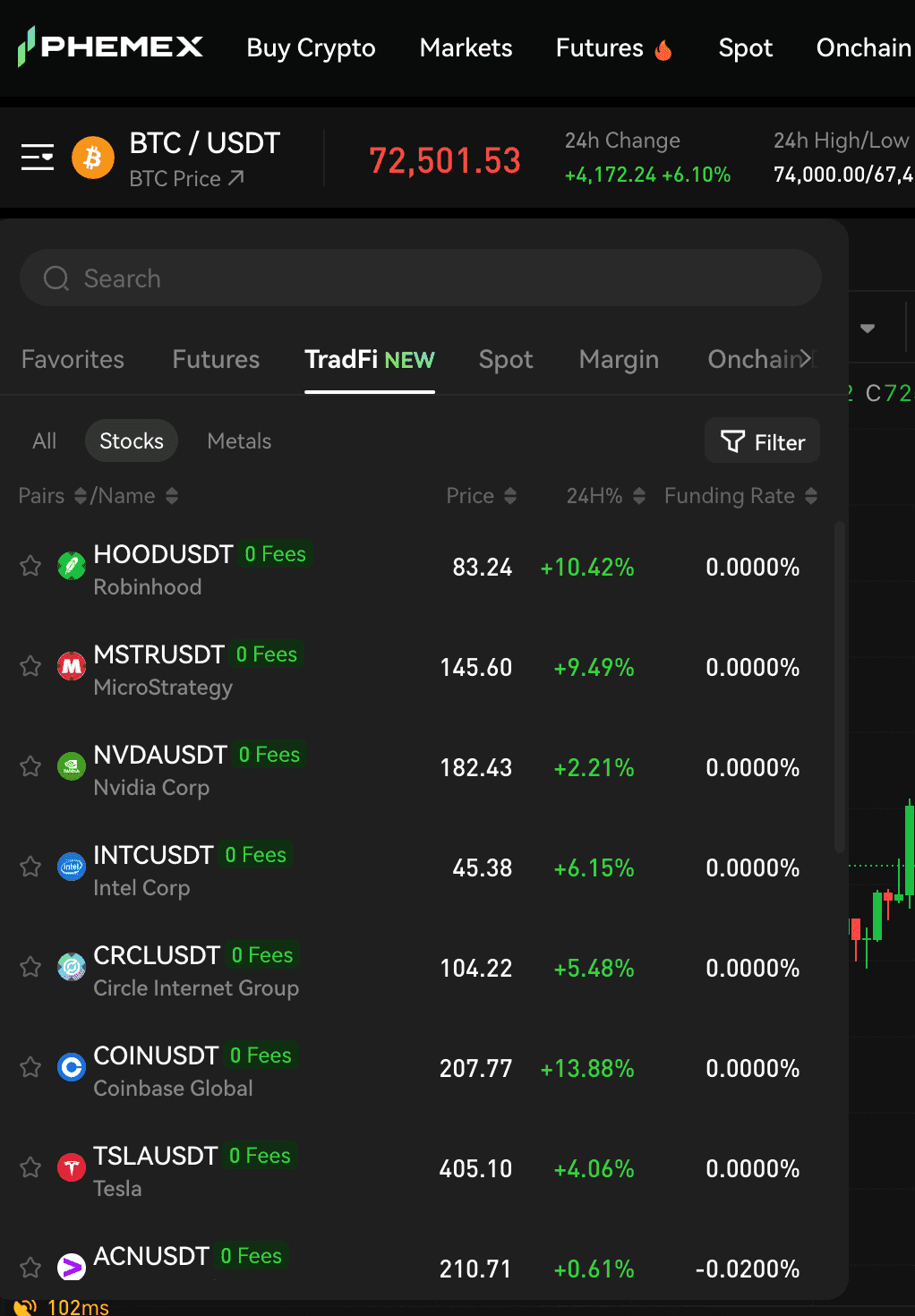Switch to the Spot market tab

pos(505,360)
